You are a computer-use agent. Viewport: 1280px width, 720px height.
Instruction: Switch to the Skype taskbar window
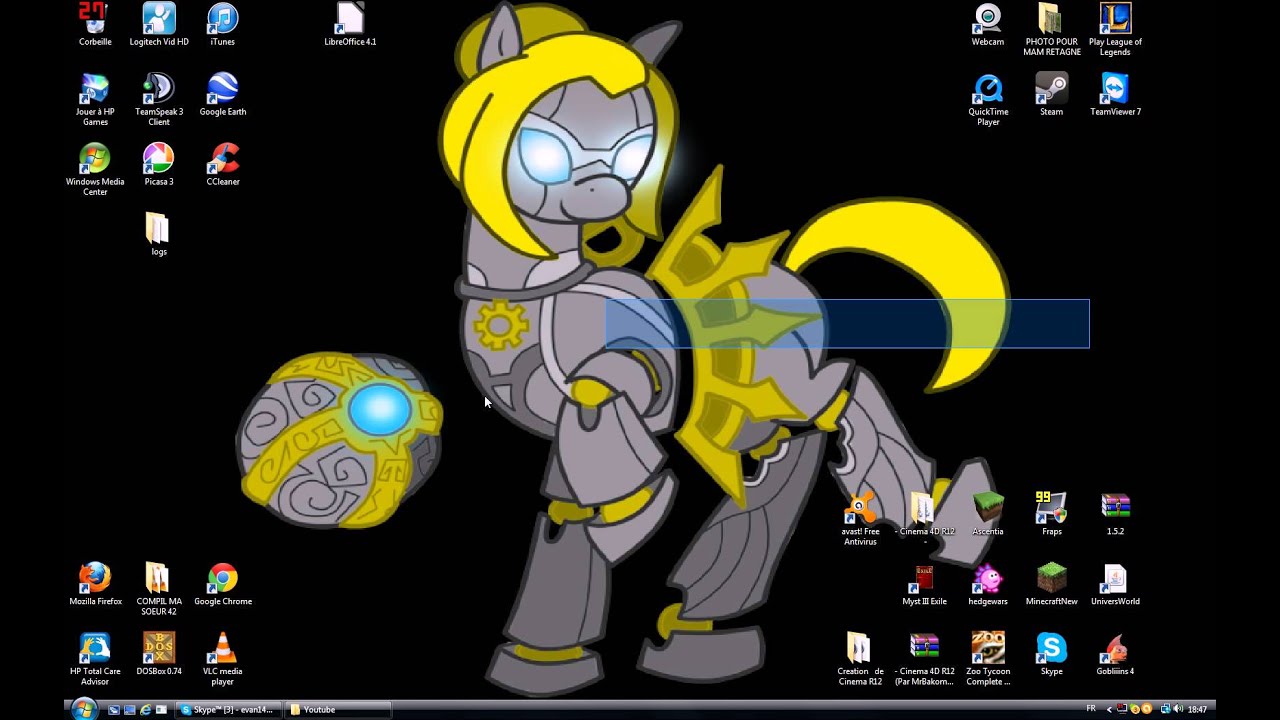227,710
